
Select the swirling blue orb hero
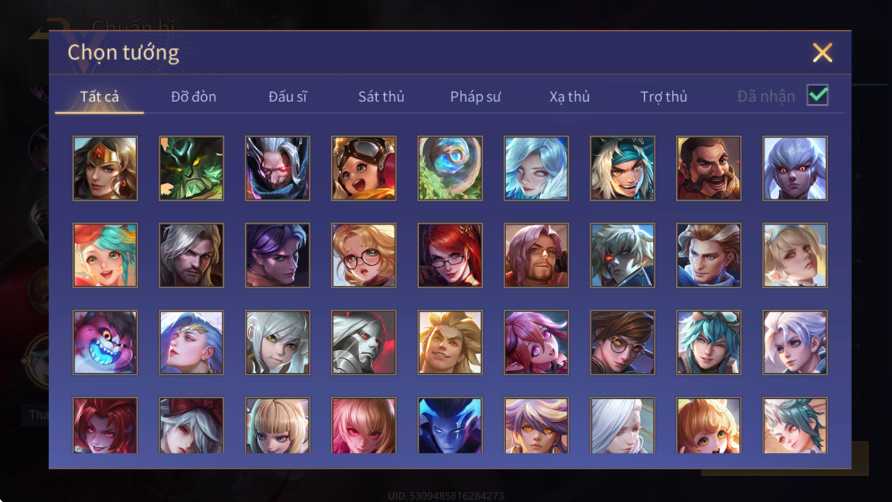(450, 168)
